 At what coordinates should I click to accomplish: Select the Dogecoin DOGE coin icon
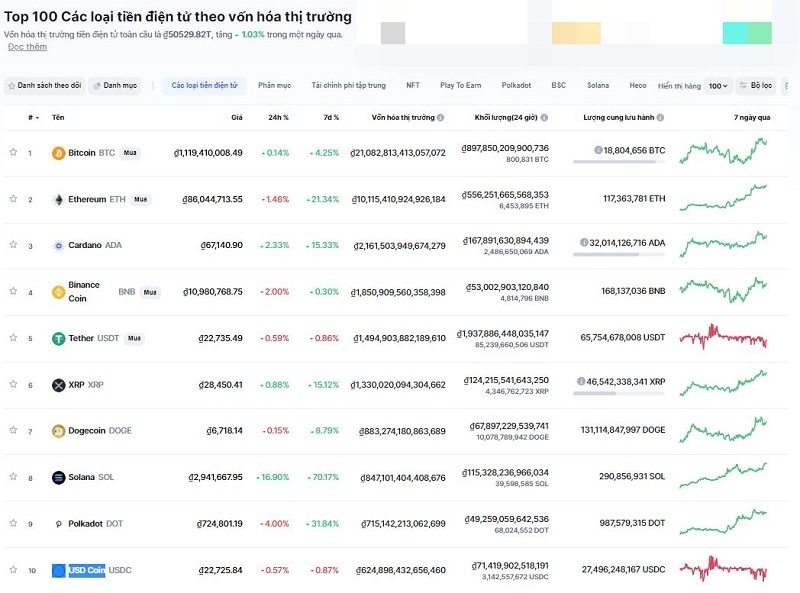click(x=57, y=429)
